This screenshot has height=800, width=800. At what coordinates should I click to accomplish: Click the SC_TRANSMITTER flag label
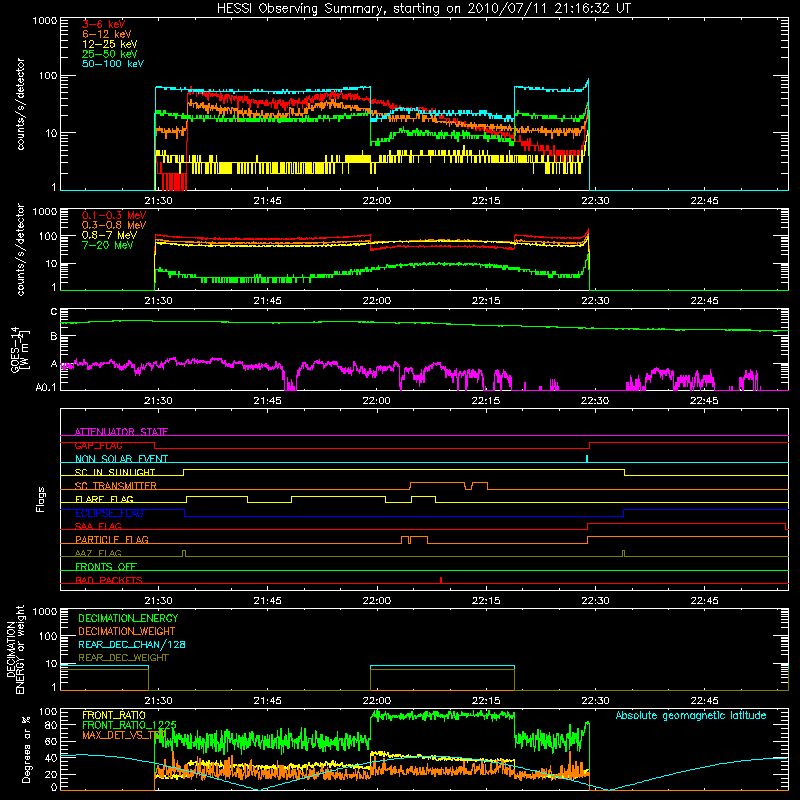(x=116, y=485)
